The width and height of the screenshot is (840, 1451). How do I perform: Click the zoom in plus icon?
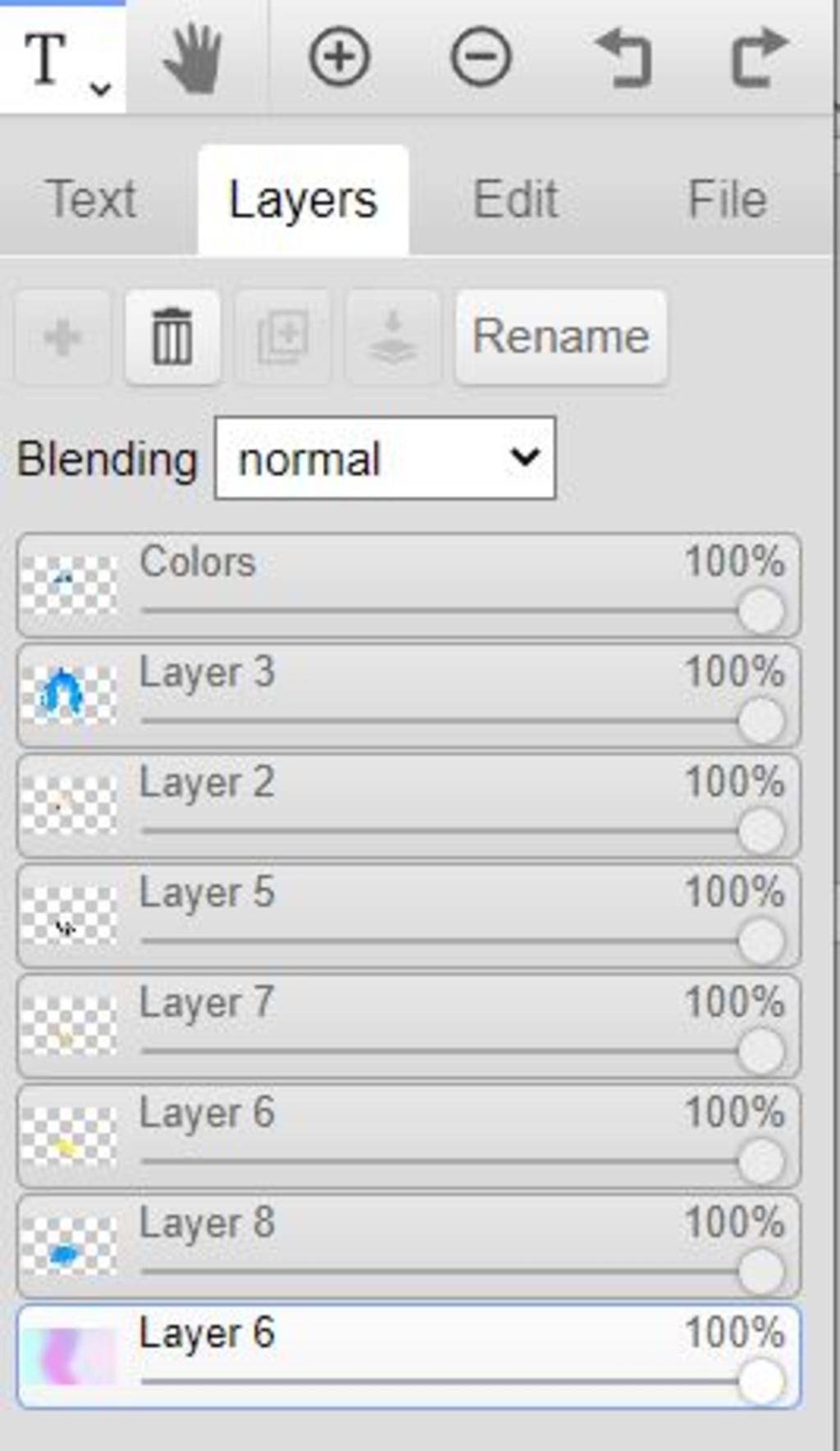[339, 57]
